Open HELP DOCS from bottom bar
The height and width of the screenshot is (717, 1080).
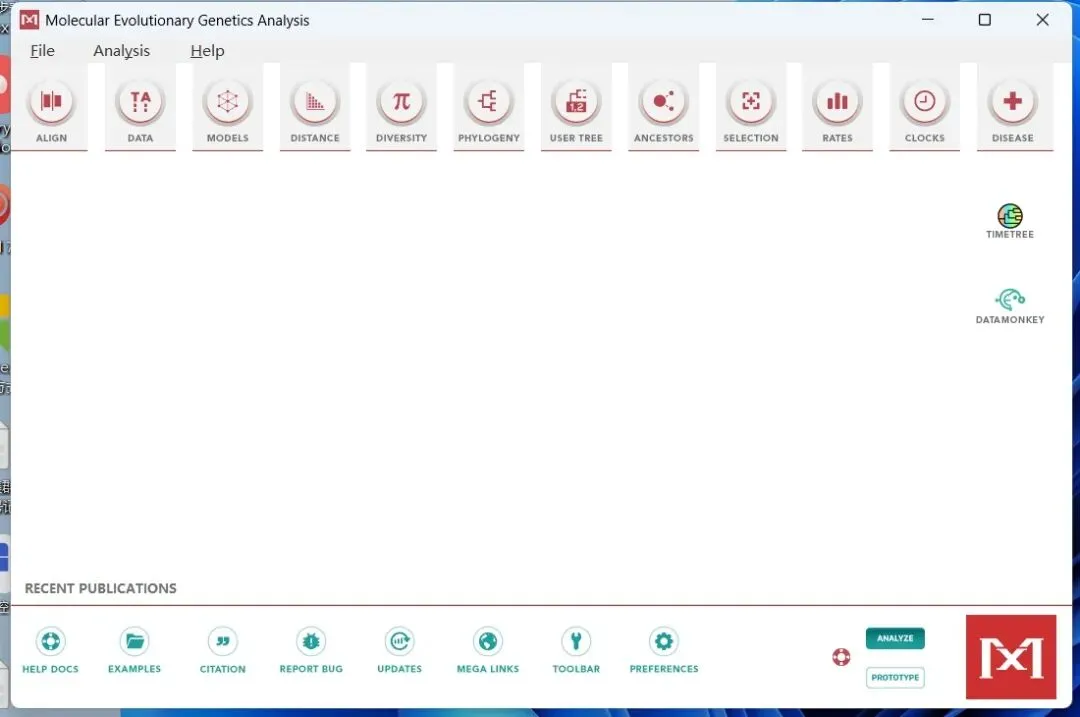pyautogui.click(x=50, y=650)
